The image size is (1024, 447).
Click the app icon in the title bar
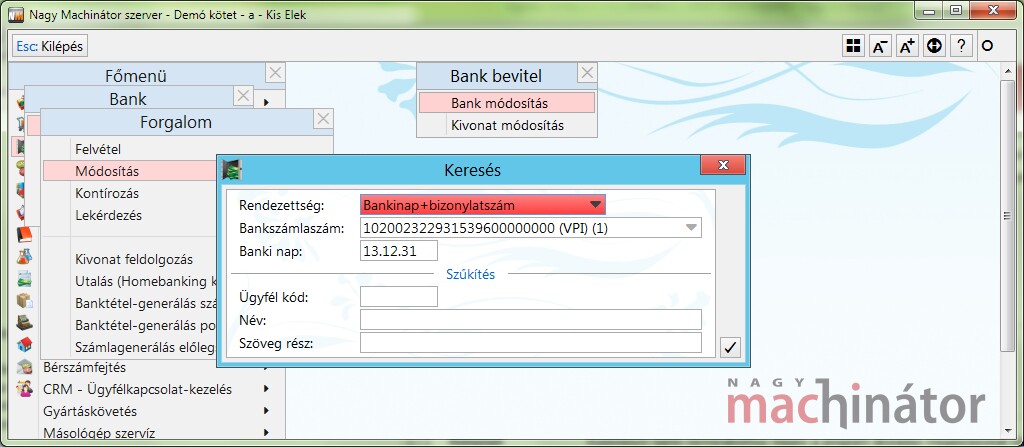16,14
